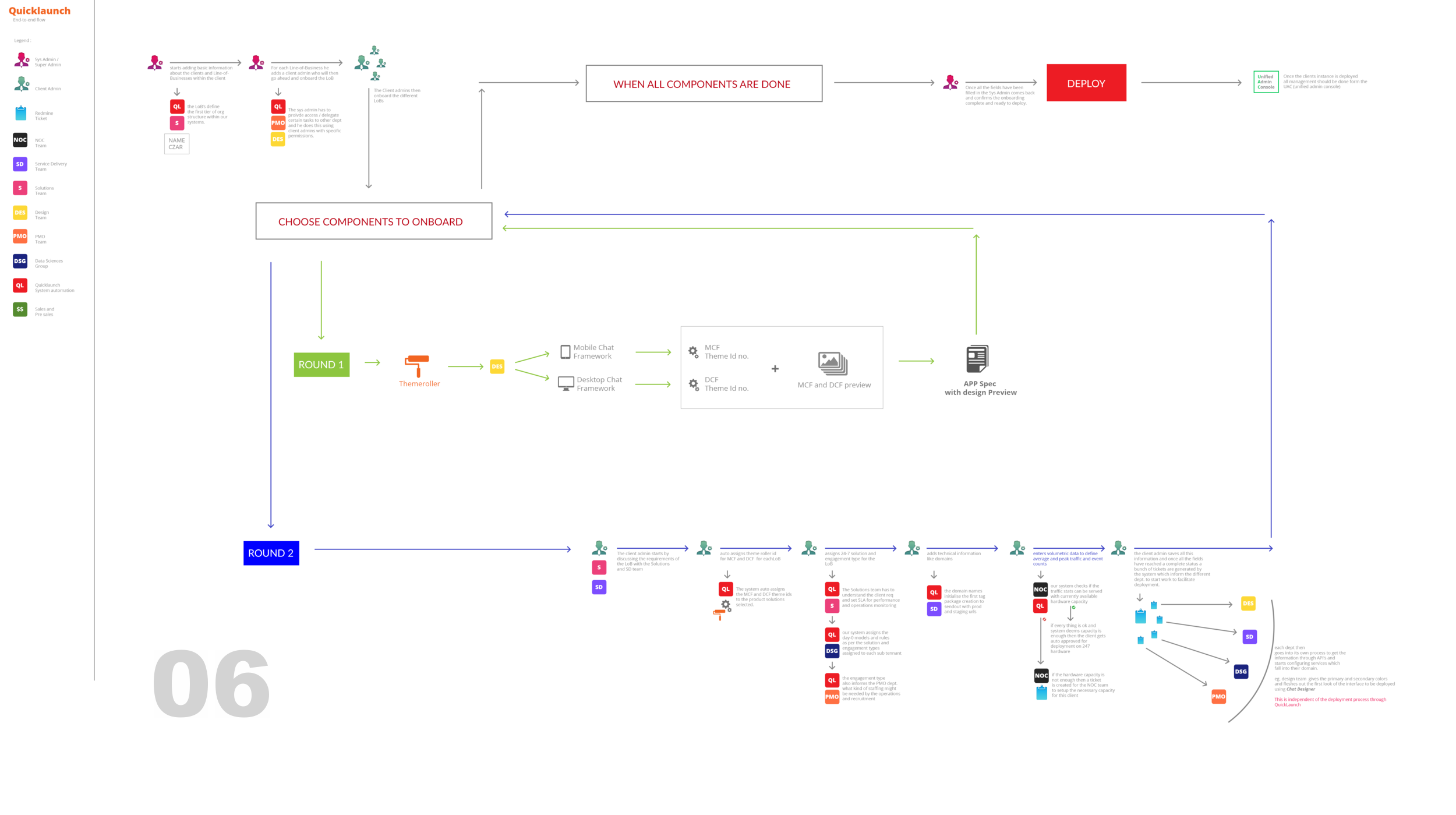The height and width of the screenshot is (815, 1456).
Task: Click the 'Legend :' label
Action: [x=23, y=41]
